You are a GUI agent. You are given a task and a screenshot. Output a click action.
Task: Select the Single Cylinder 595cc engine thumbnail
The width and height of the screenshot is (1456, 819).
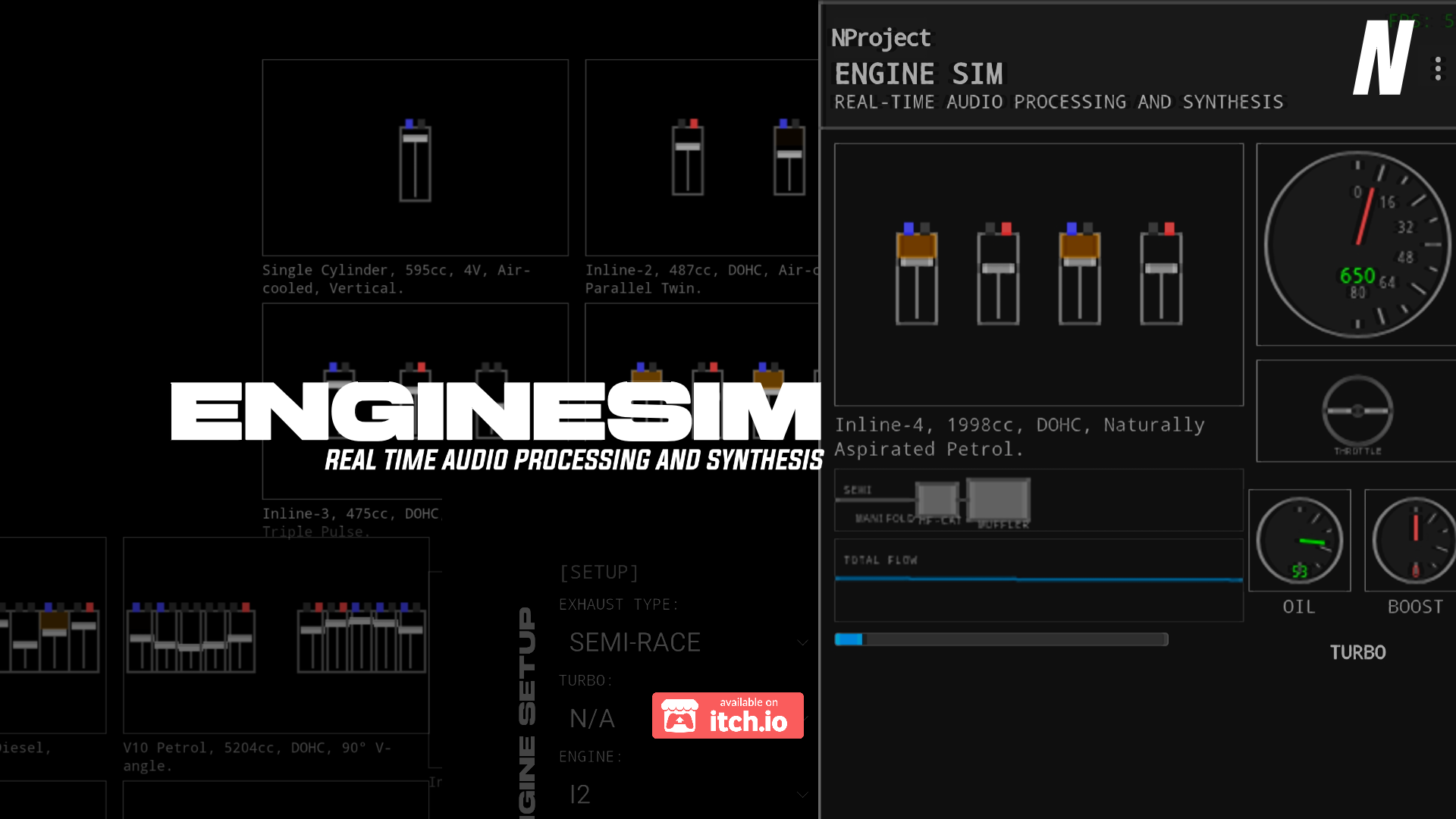[416, 158]
